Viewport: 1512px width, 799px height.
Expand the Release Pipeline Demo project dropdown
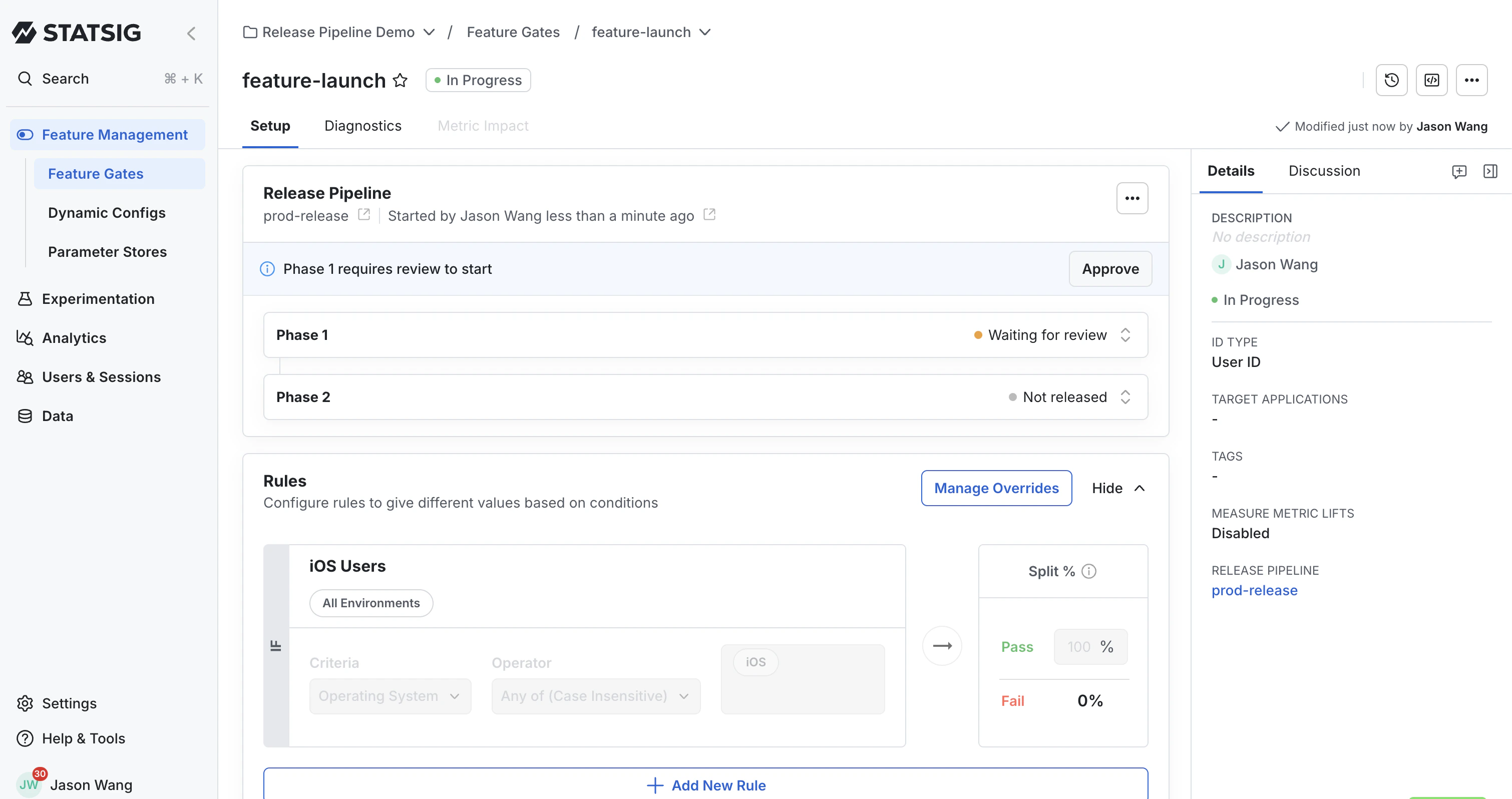coord(430,32)
